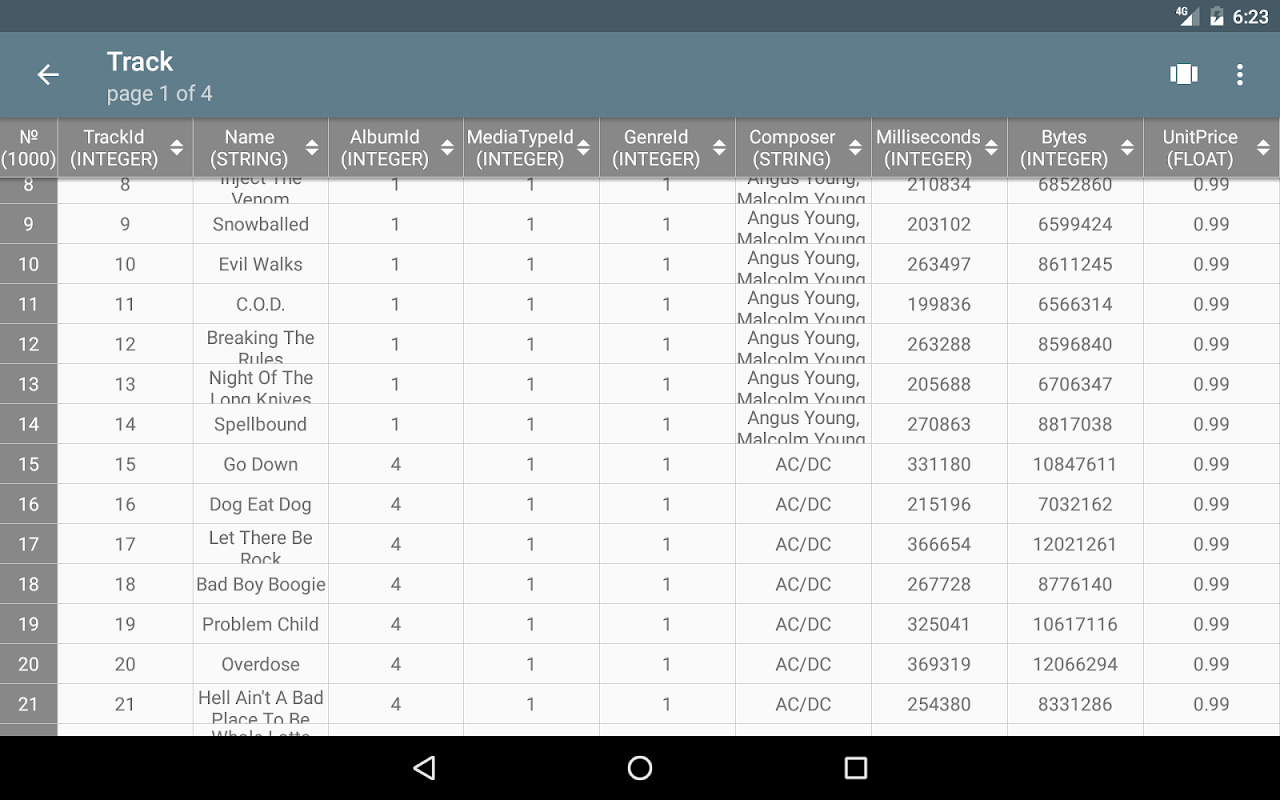Image resolution: width=1280 pixels, height=800 pixels.
Task: Select row number 21 header
Action: (29, 704)
